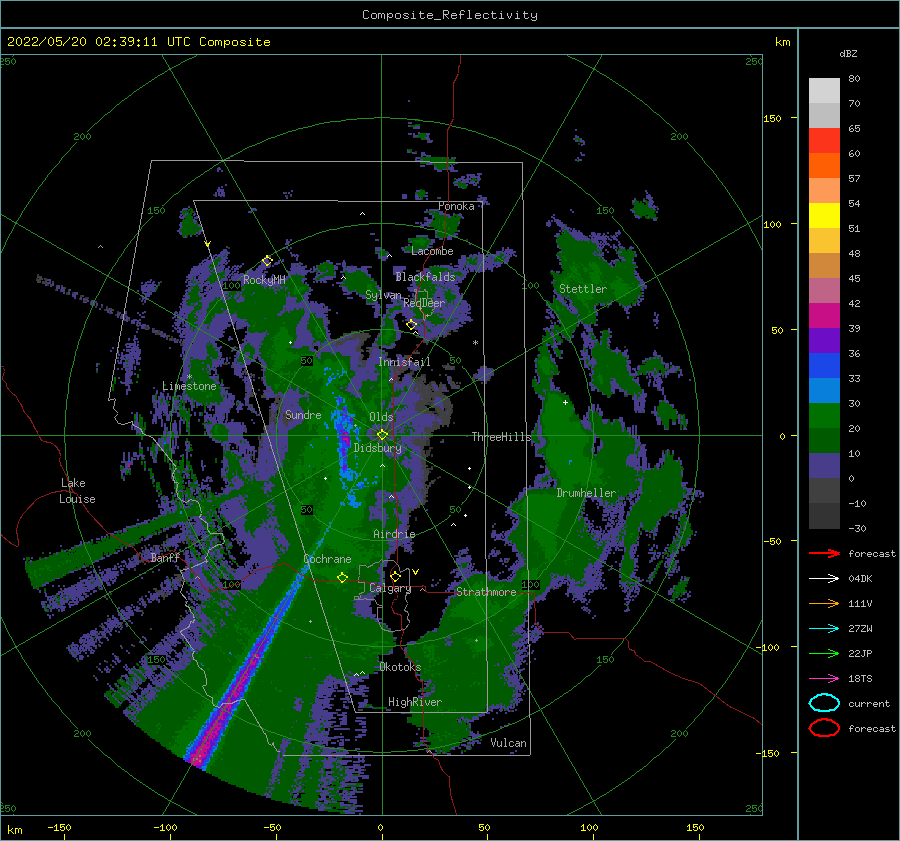Click the red forecast ellipse icon
Screen dimensions: 900x841
824,728
